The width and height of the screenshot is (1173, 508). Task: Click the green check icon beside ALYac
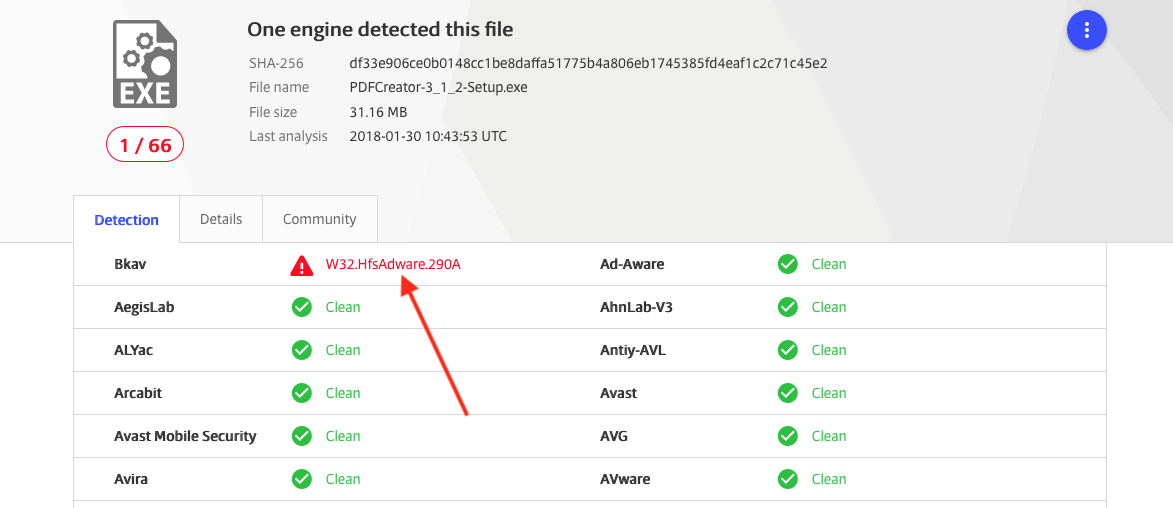click(302, 350)
